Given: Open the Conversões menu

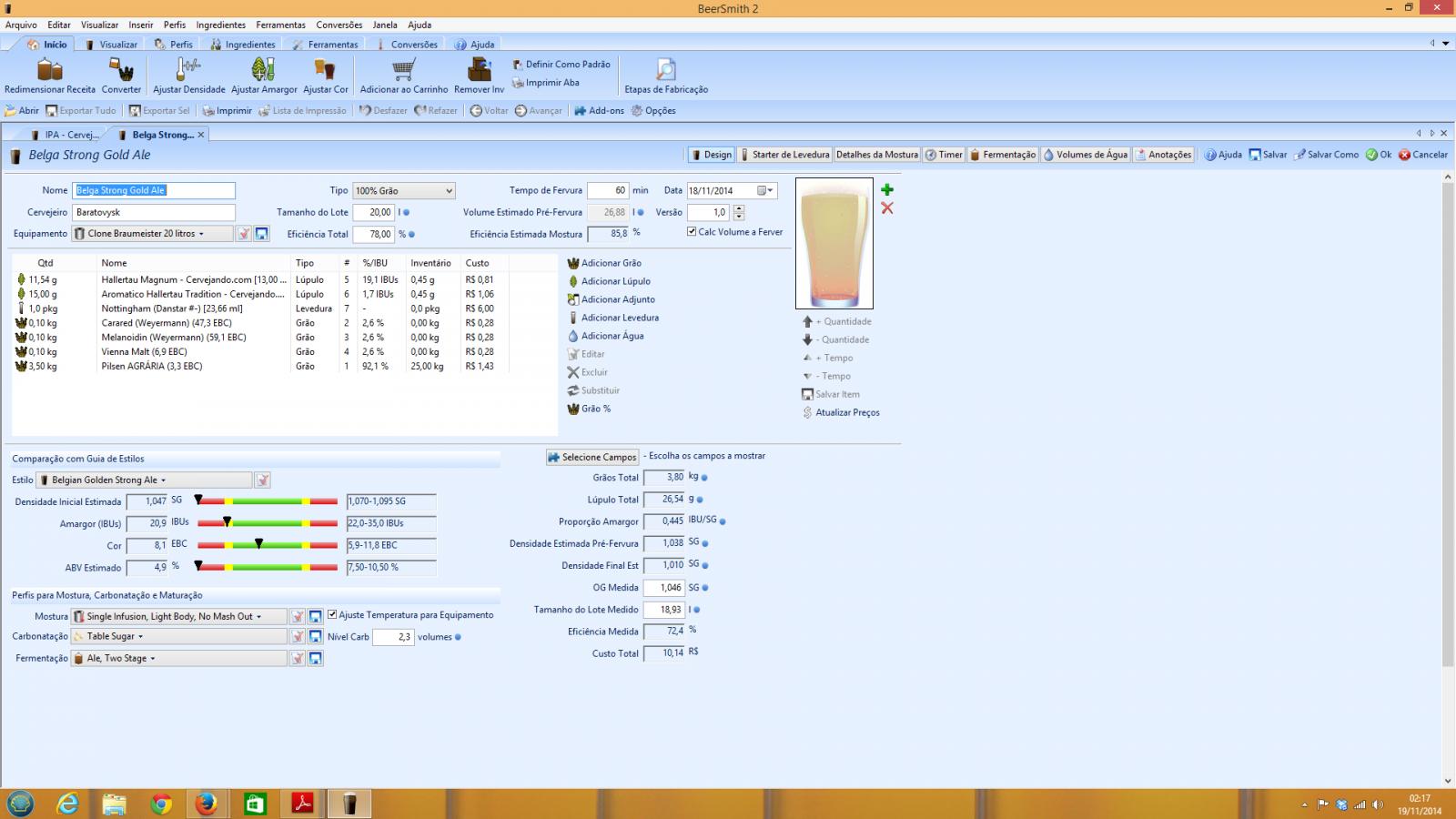Looking at the screenshot, I should coord(339,25).
